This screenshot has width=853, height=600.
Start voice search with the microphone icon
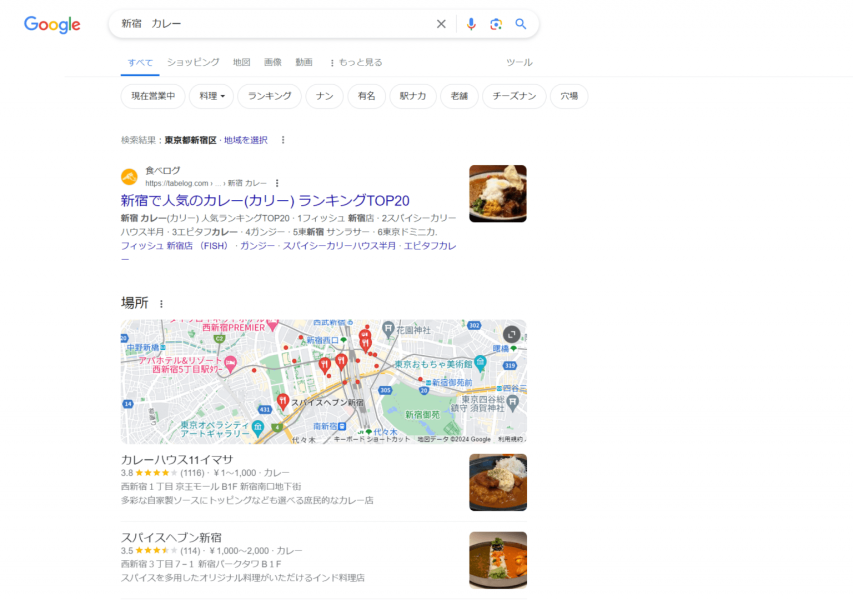pyautogui.click(x=471, y=24)
